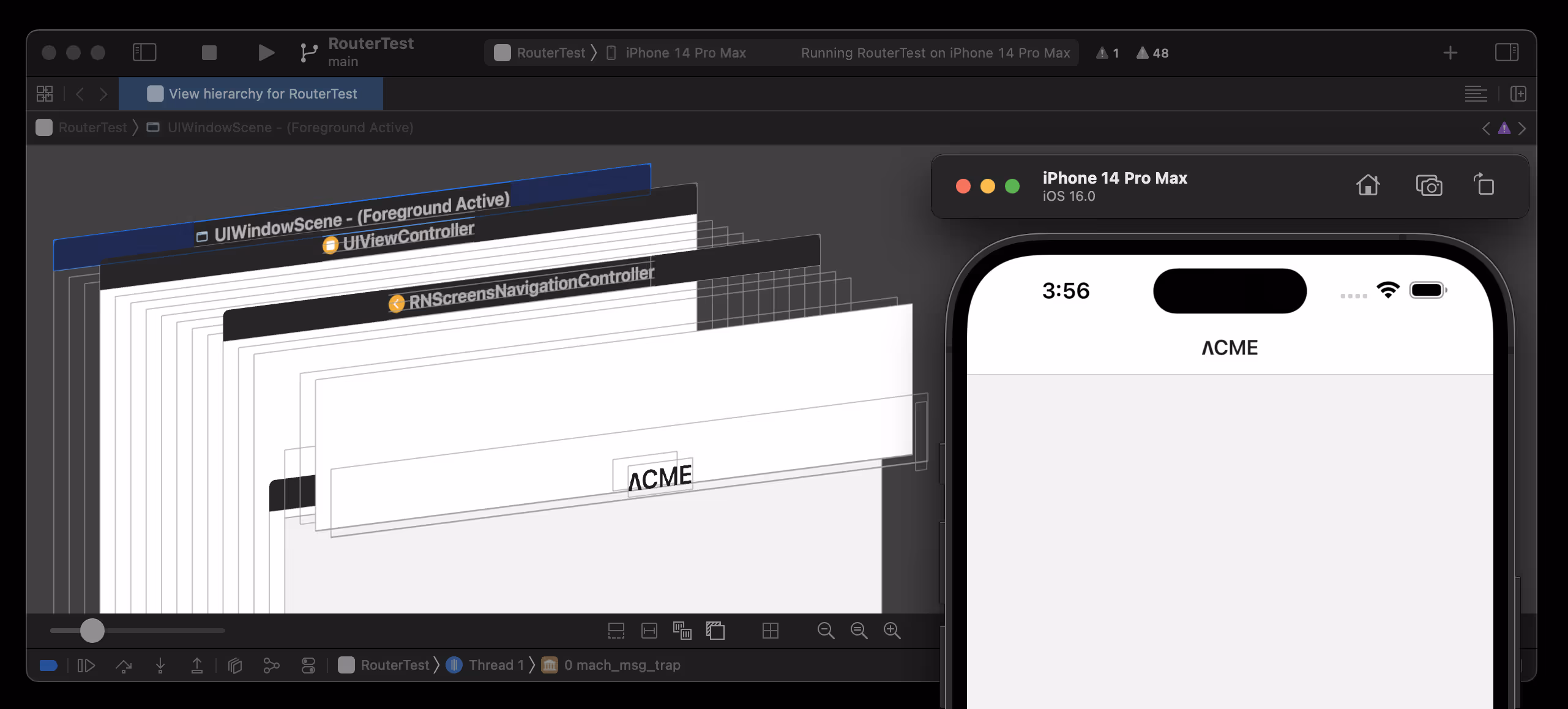This screenshot has width=1568, height=709.
Task: Zoom in on the view hierarchy
Action: click(x=892, y=631)
